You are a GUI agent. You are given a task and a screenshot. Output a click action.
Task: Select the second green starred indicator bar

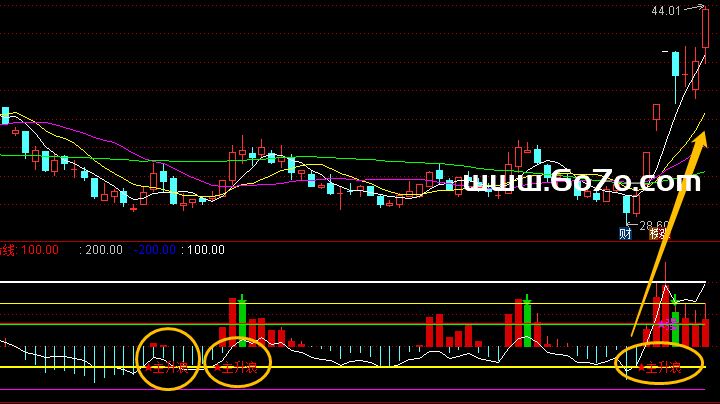pos(526,322)
